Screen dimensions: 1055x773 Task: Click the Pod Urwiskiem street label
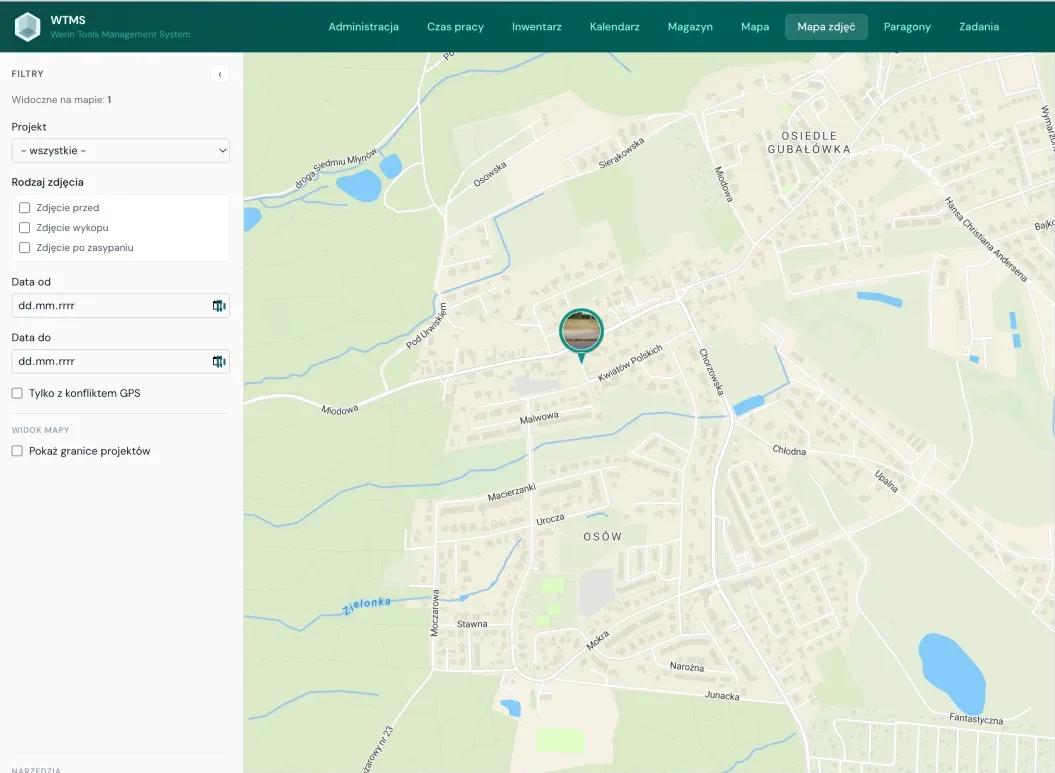pyautogui.click(x=426, y=326)
